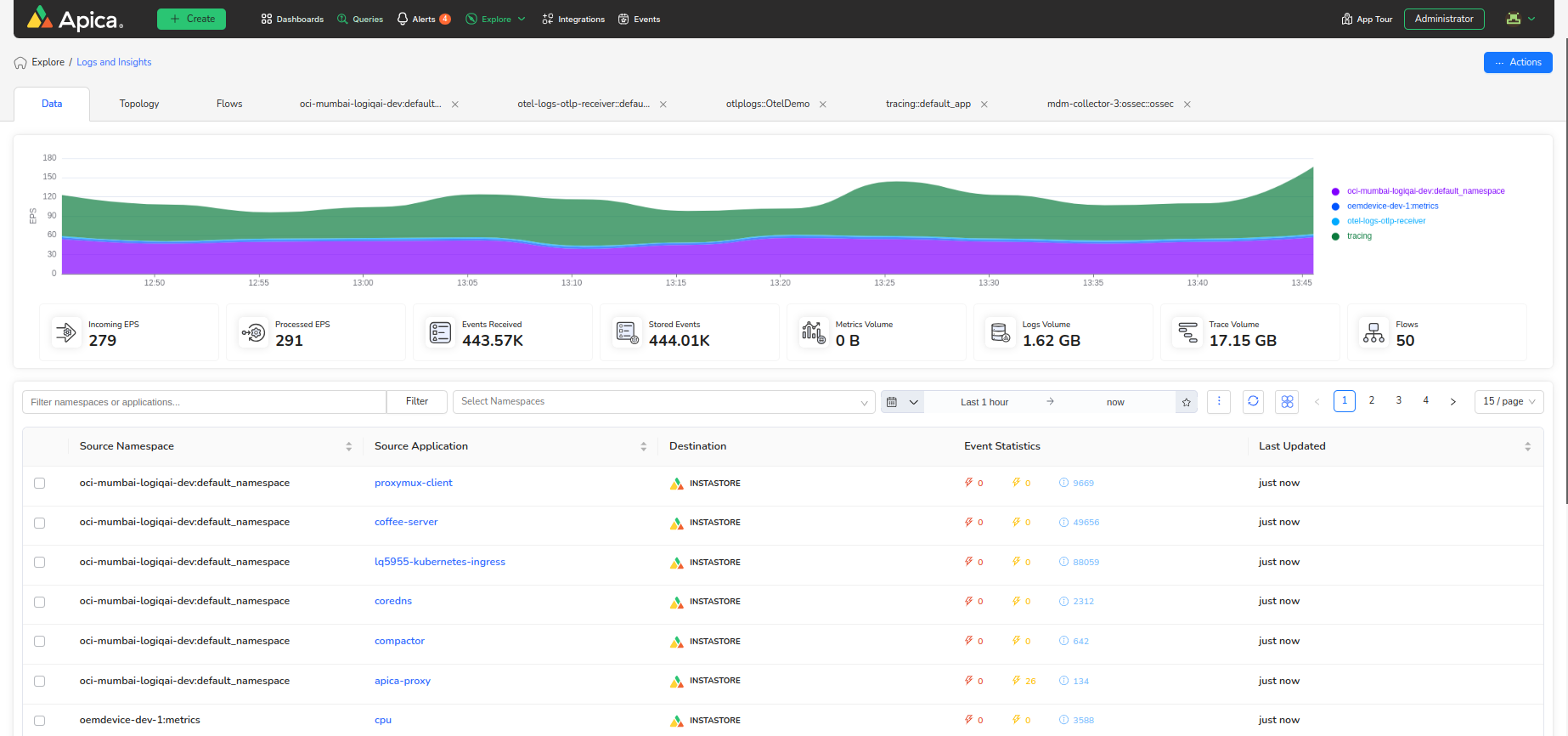This screenshot has height=736, width=1568.
Task: Open the apica-proxy application link
Action: 403,681
